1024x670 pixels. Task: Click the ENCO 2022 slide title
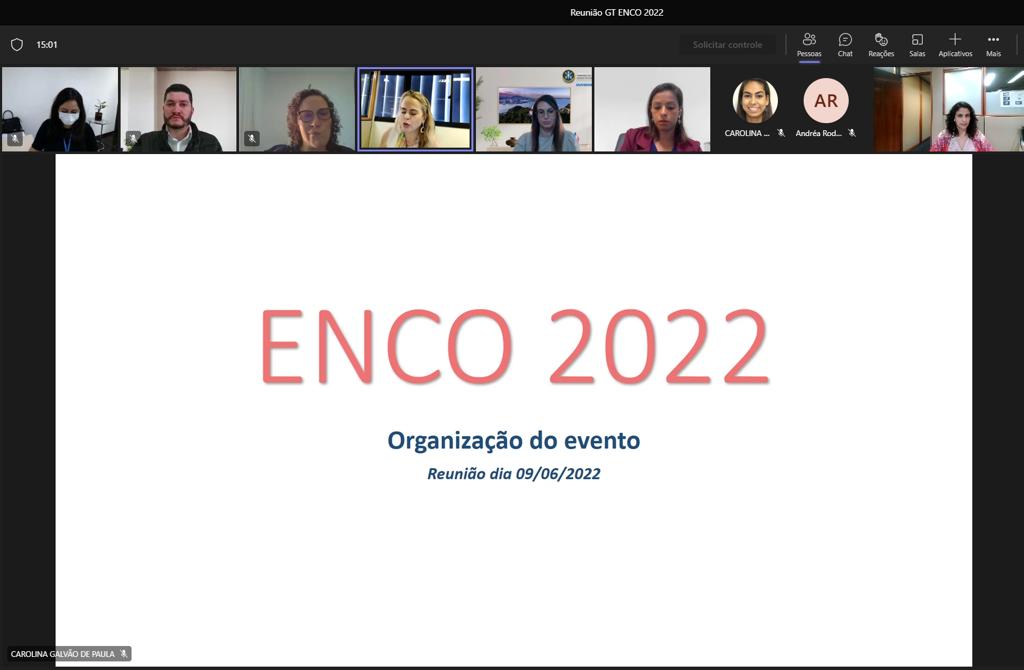(514, 346)
